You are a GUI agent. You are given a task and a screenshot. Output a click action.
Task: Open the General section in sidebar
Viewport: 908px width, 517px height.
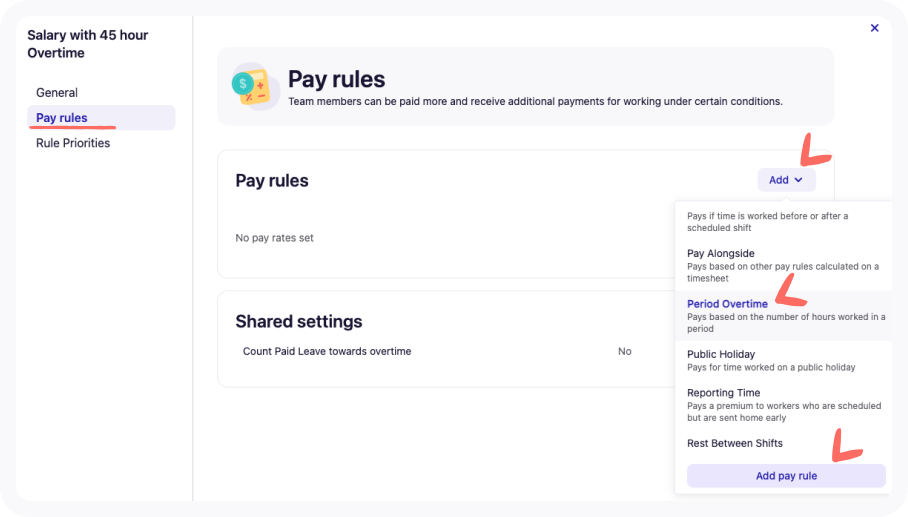click(x=57, y=93)
